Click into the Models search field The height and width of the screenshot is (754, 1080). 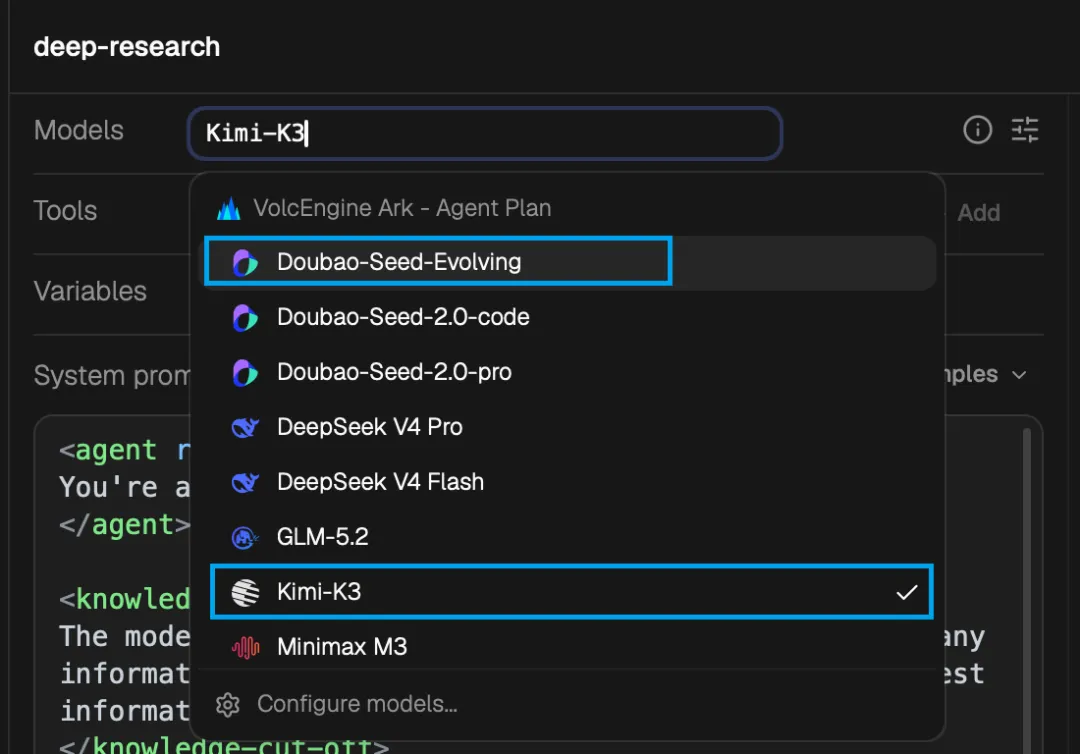click(x=485, y=133)
